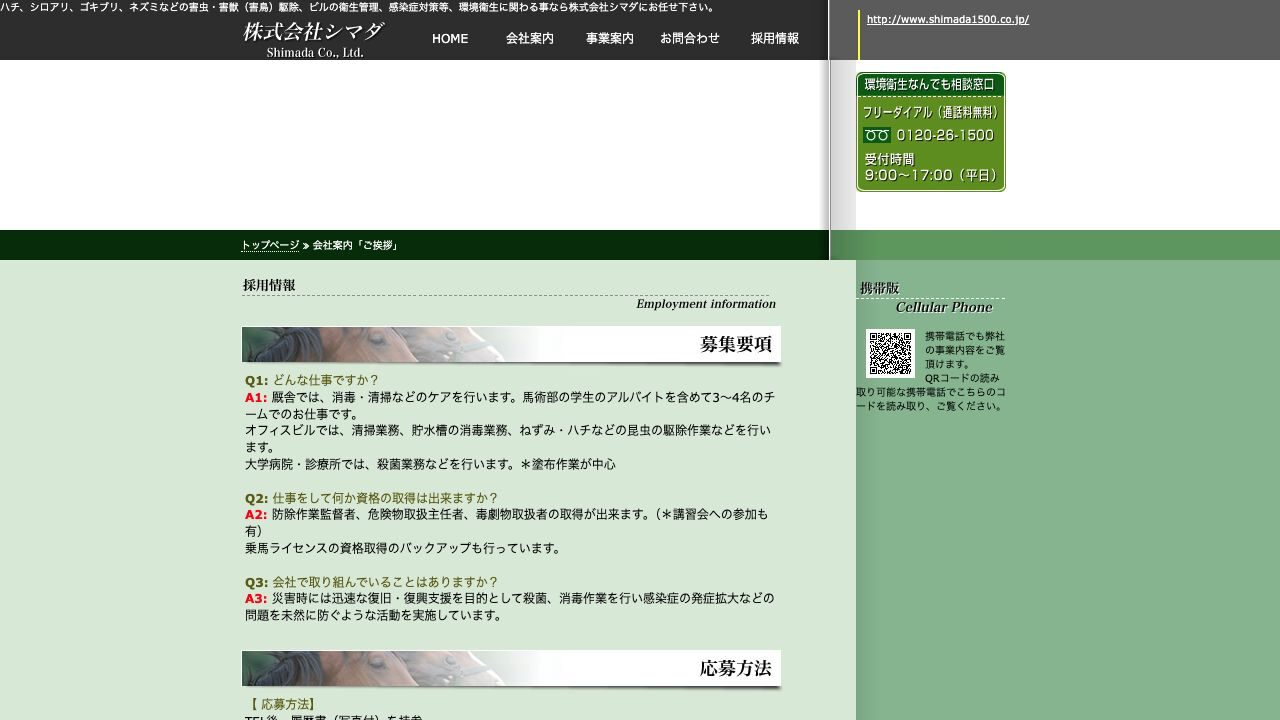Click the A3: answer label
The image size is (1280, 720).
coord(256,598)
